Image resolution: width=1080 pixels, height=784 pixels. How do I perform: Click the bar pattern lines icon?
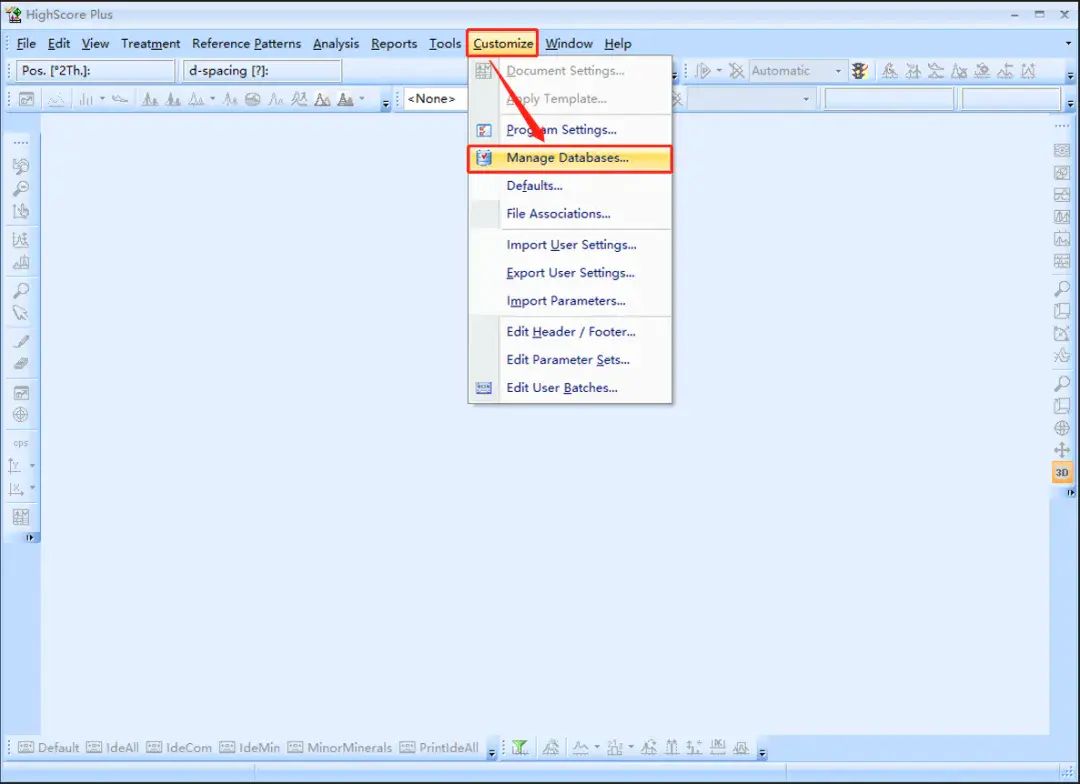(x=86, y=99)
